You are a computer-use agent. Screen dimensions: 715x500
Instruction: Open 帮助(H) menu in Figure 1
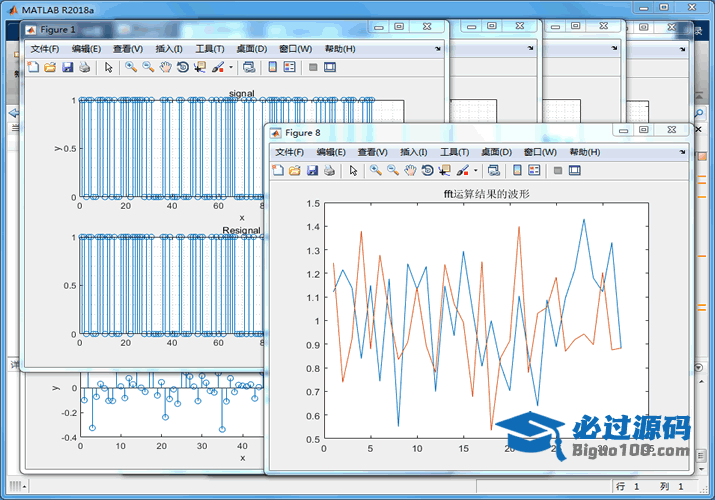click(x=340, y=49)
